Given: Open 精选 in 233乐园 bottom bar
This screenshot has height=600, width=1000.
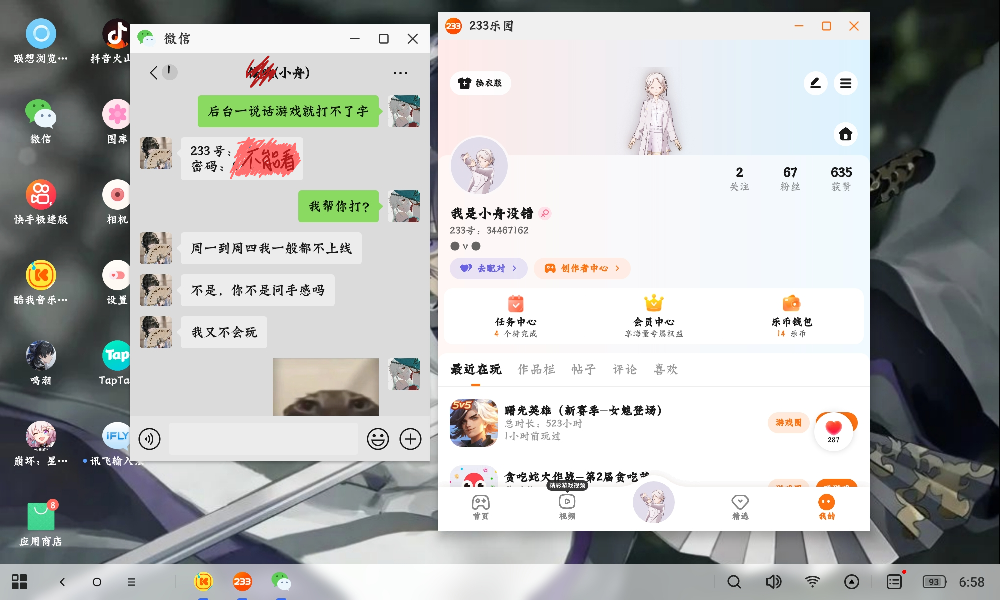Looking at the screenshot, I should 740,508.
